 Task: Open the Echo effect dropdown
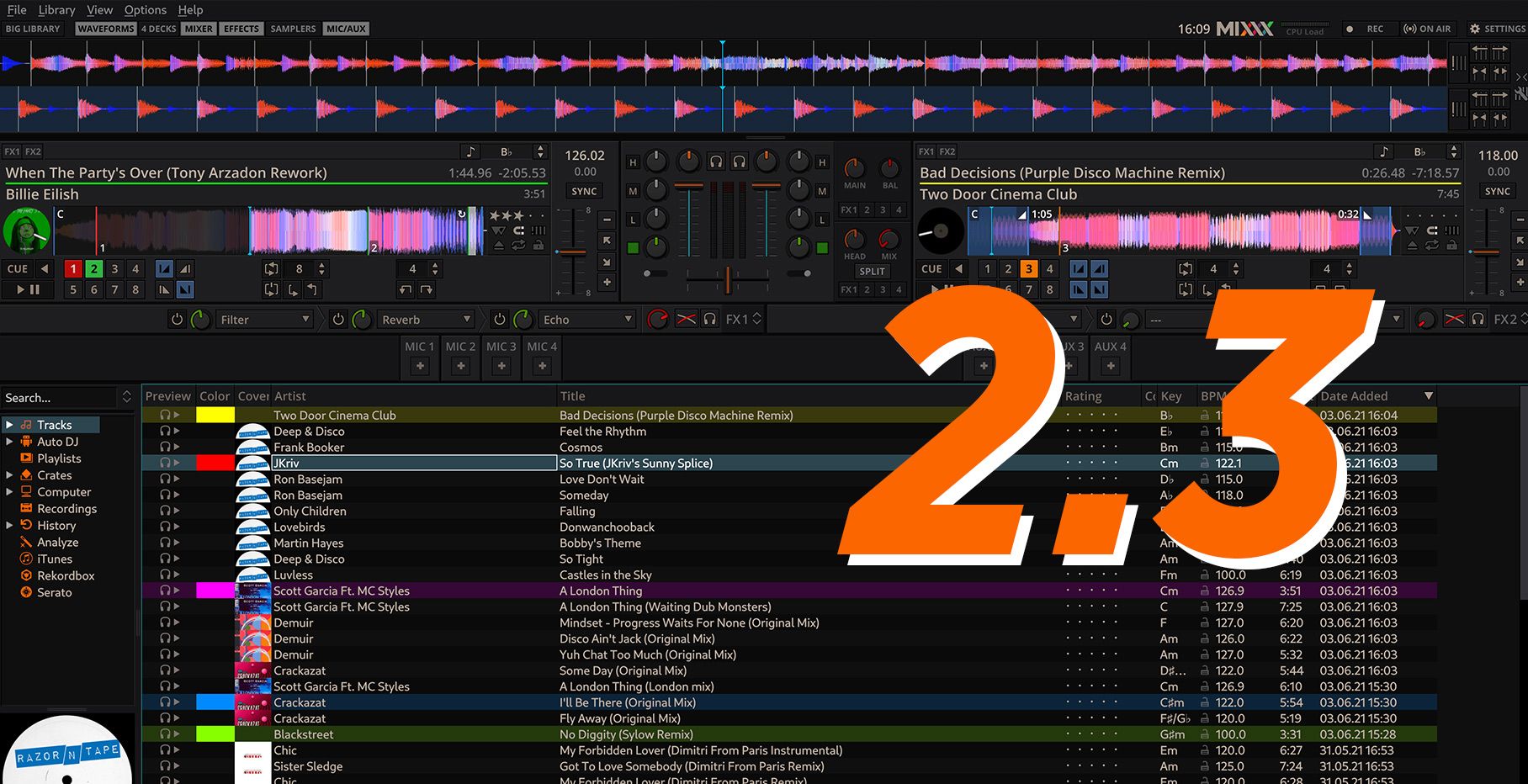coord(588,320)
